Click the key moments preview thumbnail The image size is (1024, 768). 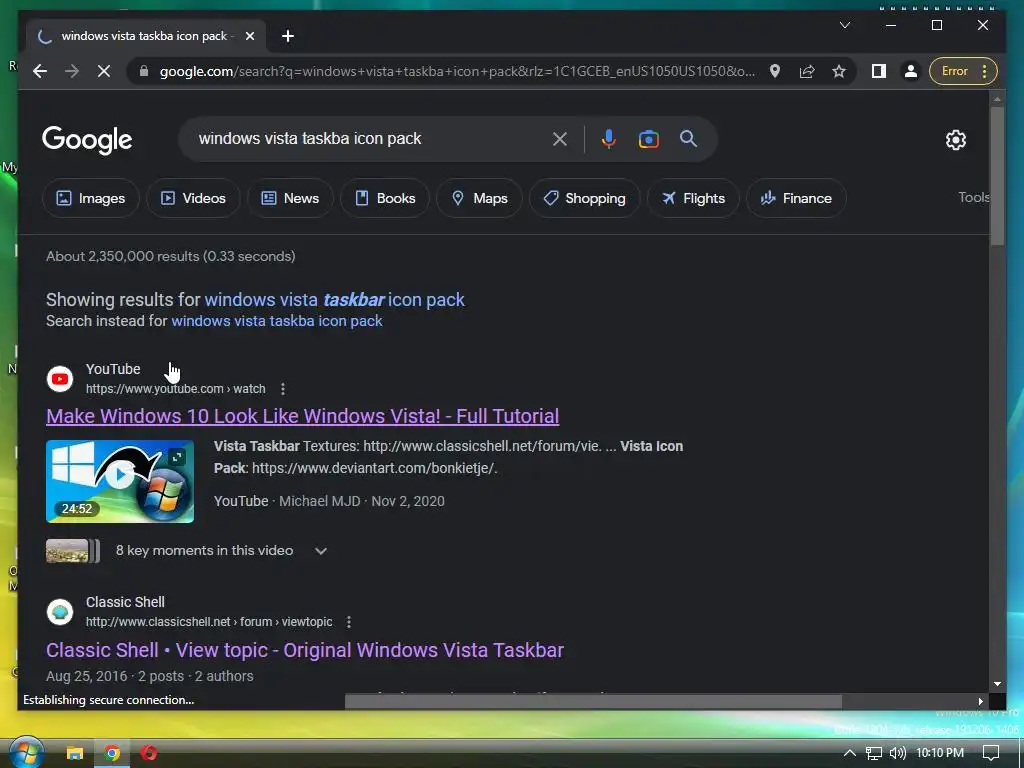click(x=72, y=551)
